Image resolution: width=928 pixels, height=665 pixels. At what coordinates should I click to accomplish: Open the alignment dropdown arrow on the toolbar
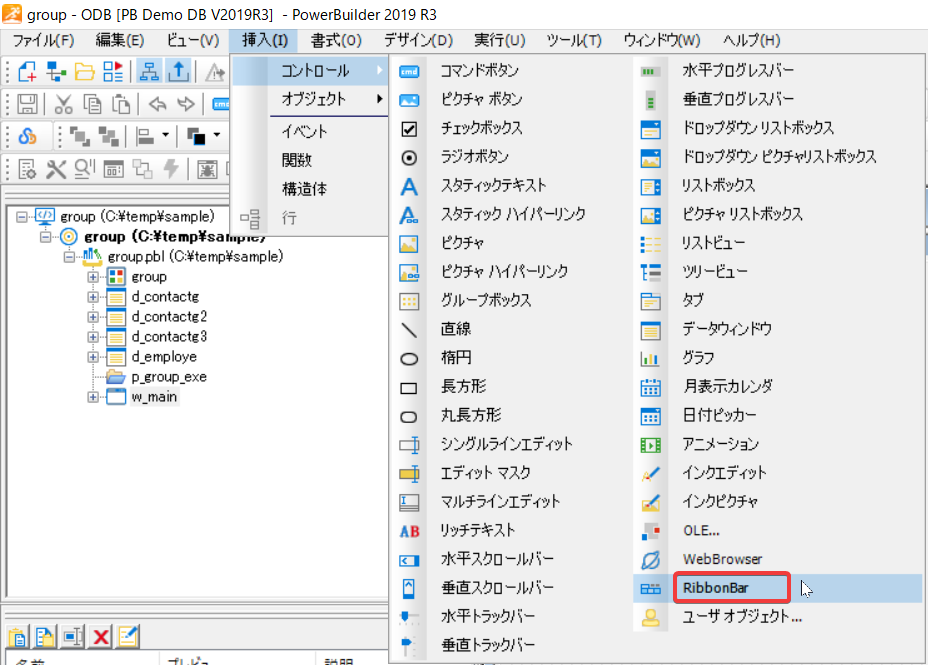coord(165,136)
